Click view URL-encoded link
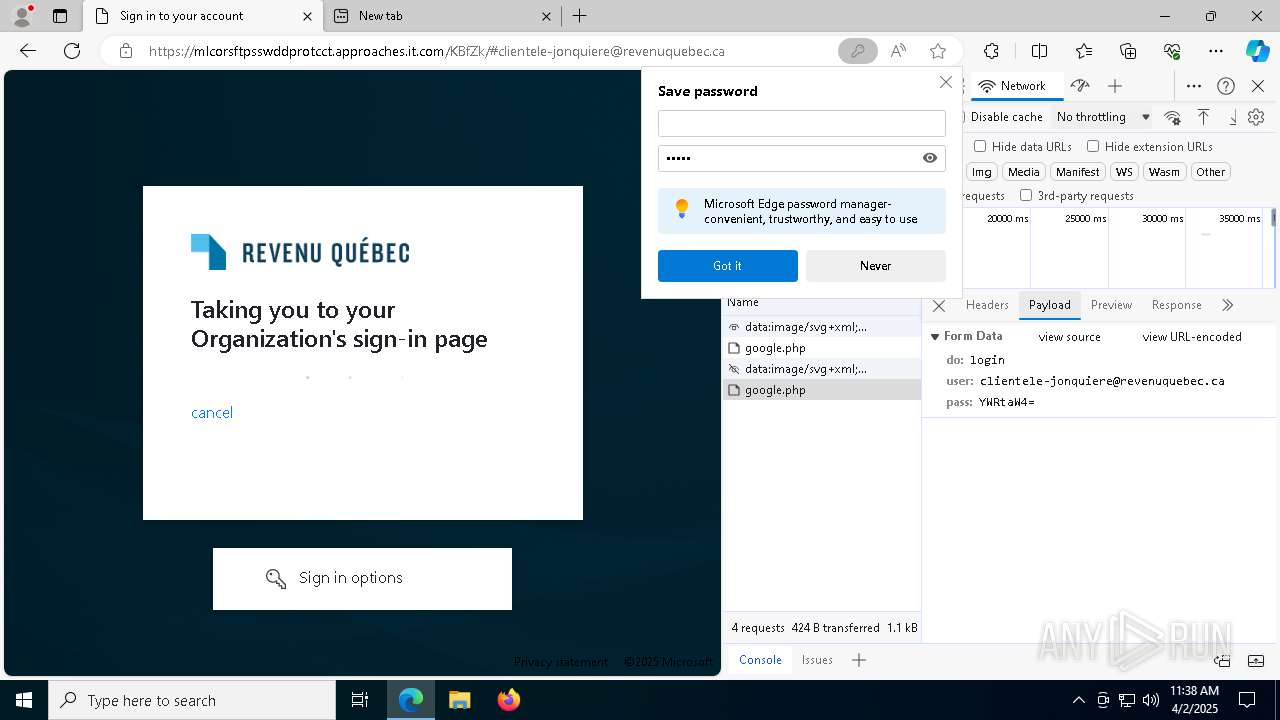This screenshot has width=1280, height=720. 1192,337
